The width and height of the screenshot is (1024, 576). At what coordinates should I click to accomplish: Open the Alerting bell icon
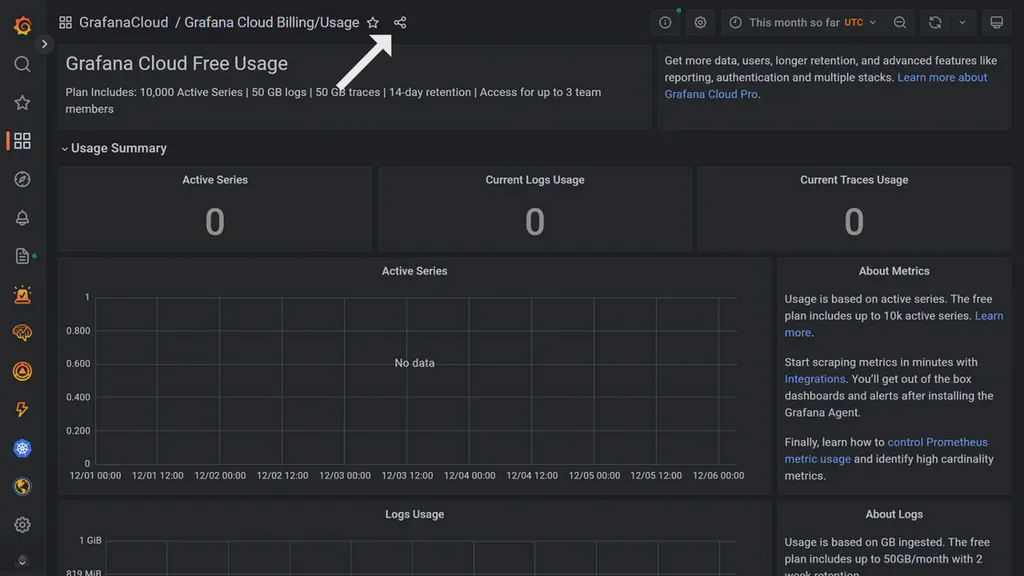click(x=22, y=217)
